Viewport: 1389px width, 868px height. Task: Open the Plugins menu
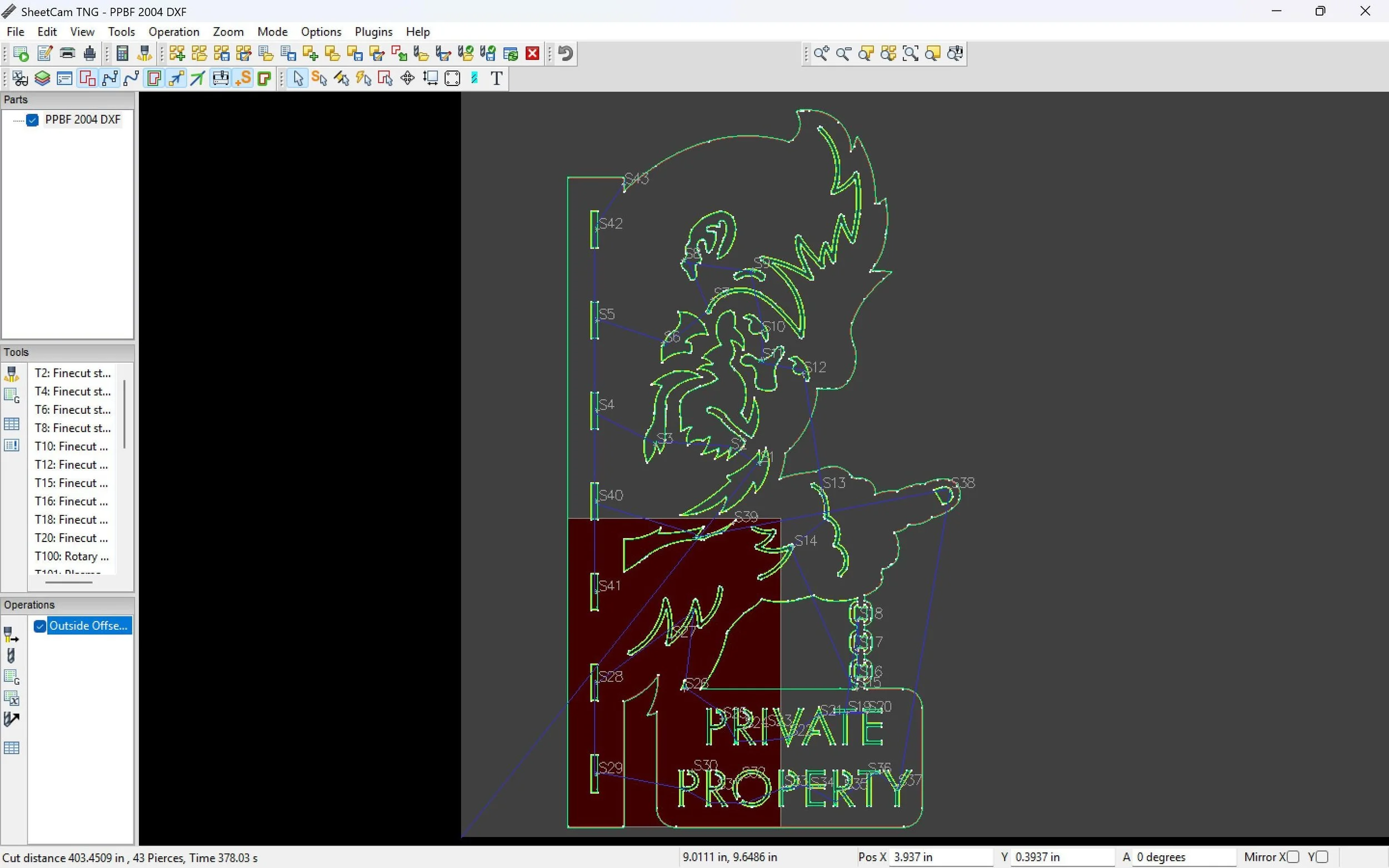pos(373,32)
